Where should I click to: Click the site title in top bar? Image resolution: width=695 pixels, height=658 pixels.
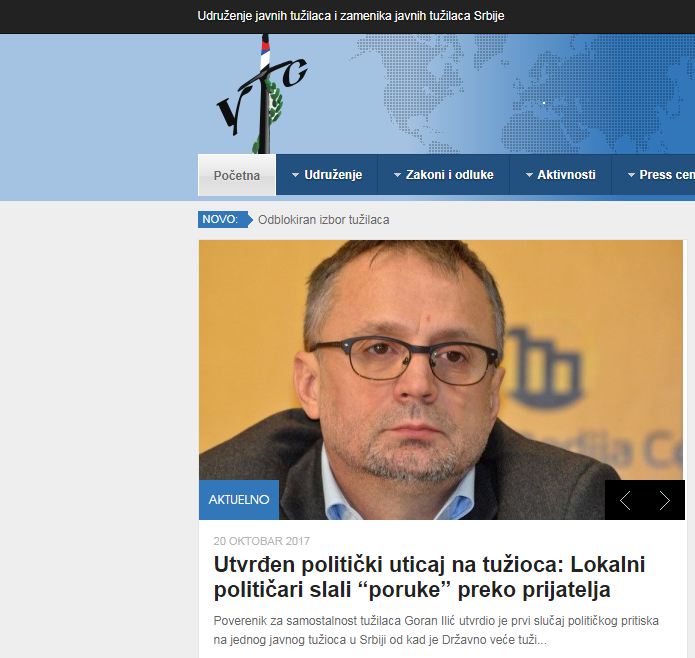(x=351, y=16)
